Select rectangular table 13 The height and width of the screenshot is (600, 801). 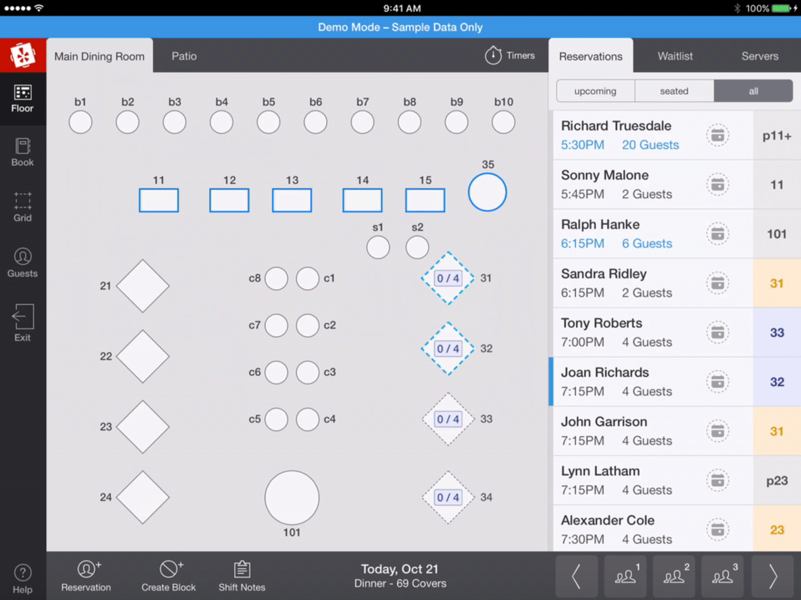(292, 200)
